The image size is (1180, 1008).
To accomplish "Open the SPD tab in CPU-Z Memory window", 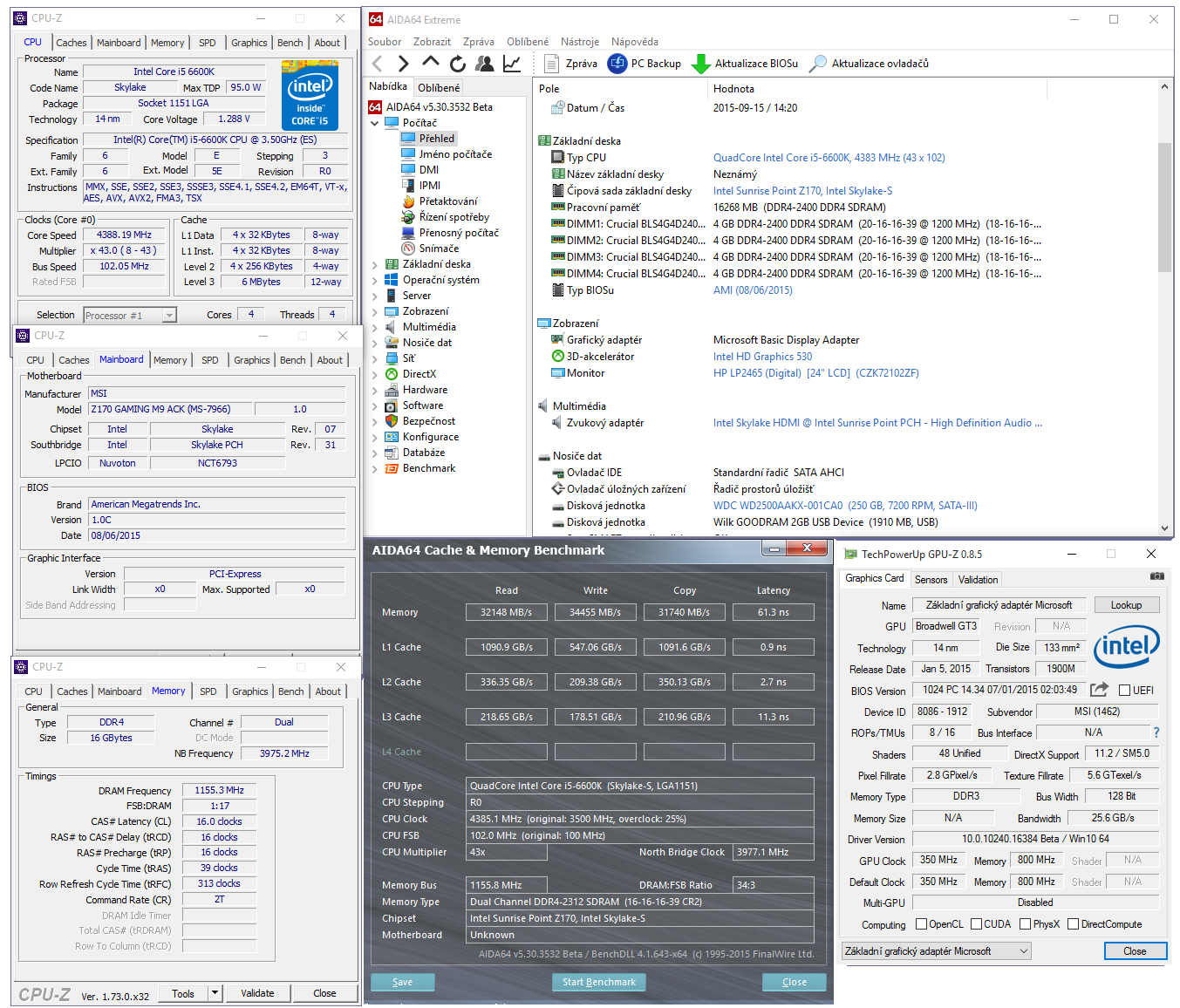I will [208, 691].
